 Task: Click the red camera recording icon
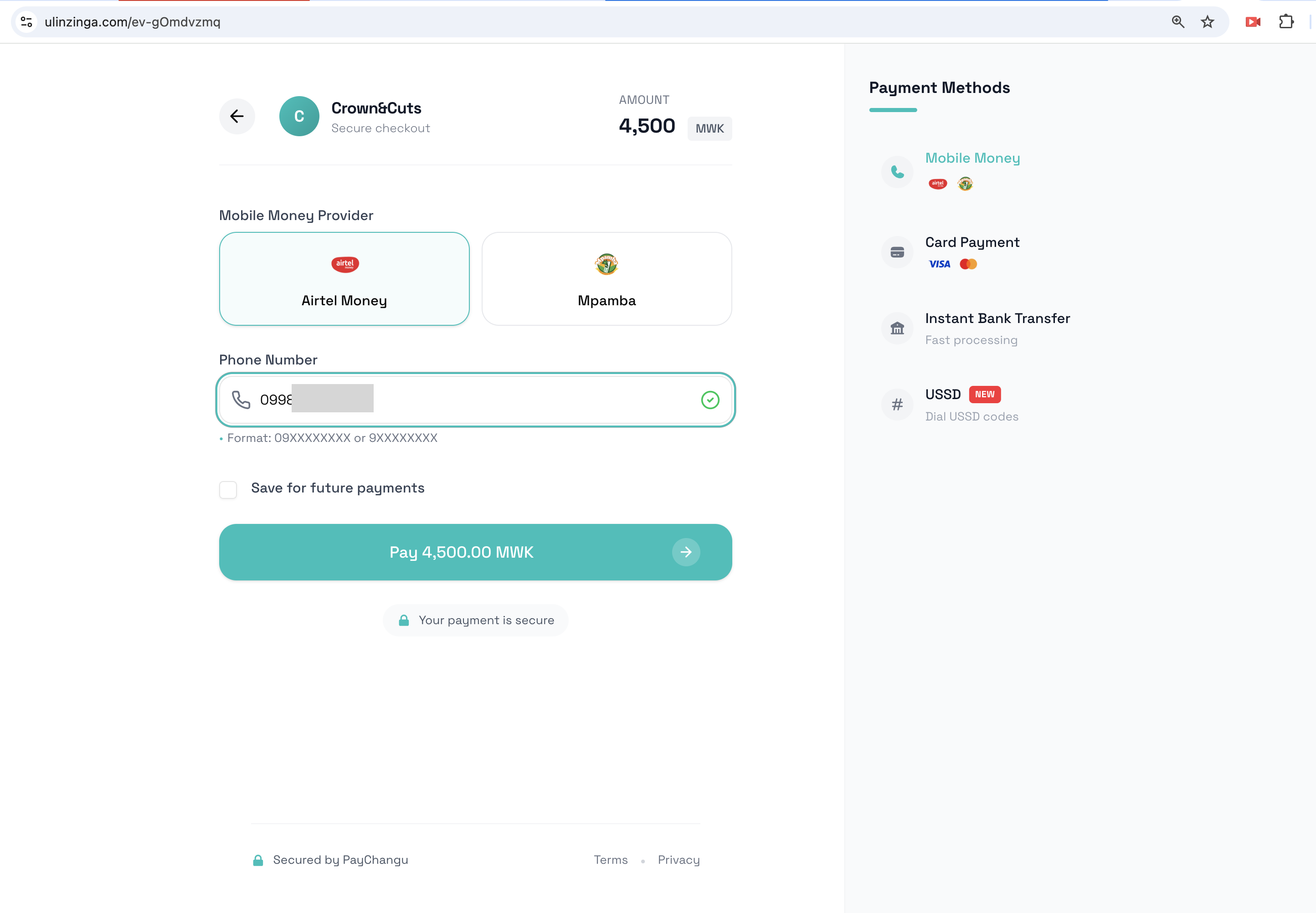(x=1253, y=22)
